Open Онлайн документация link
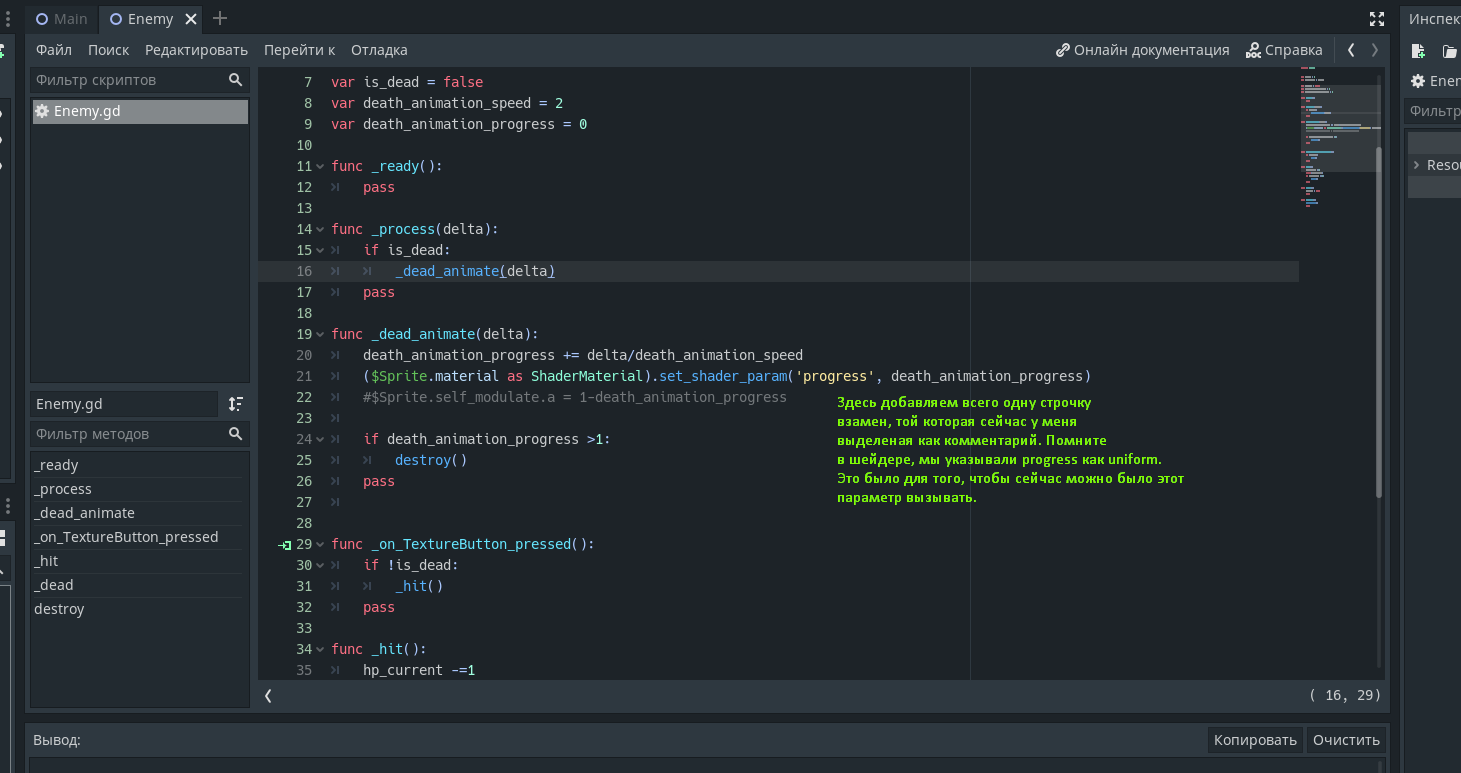The height and width of the screenshot is (773, 1461). click(1142, 50)
